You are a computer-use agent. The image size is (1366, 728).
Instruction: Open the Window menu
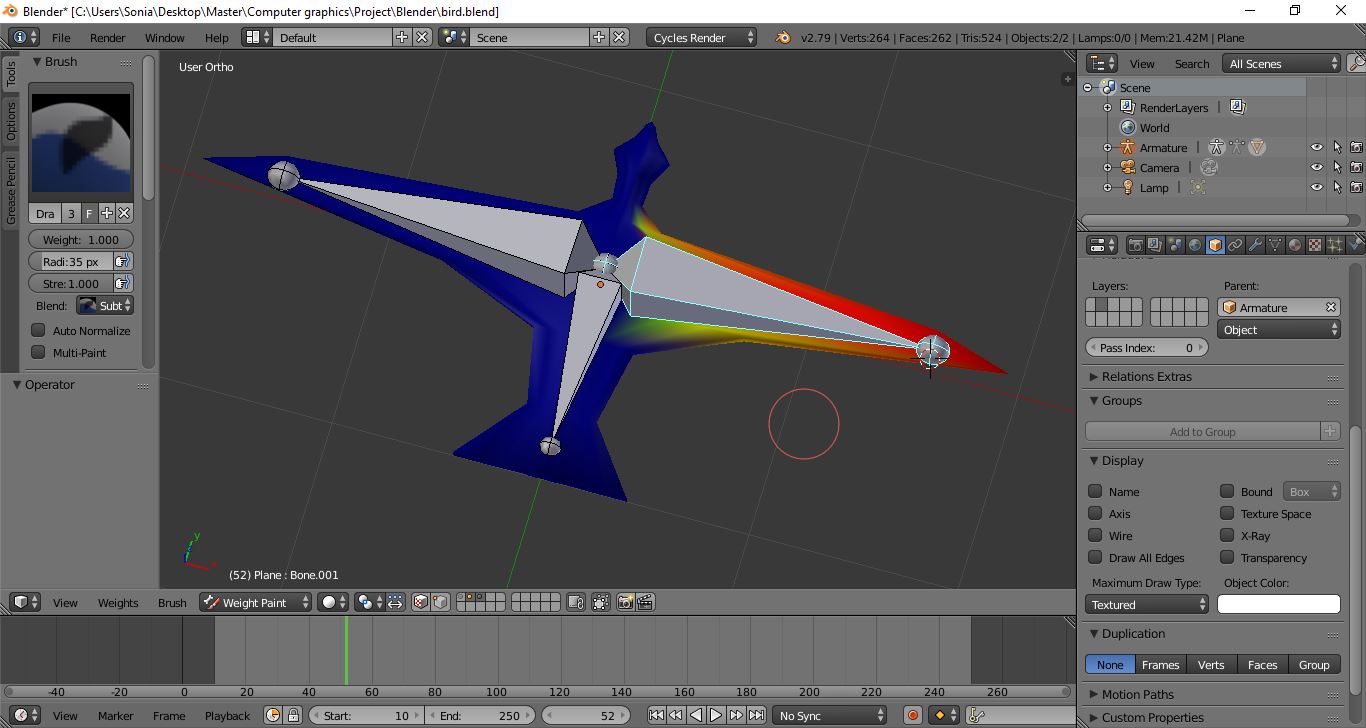[164, 37]
